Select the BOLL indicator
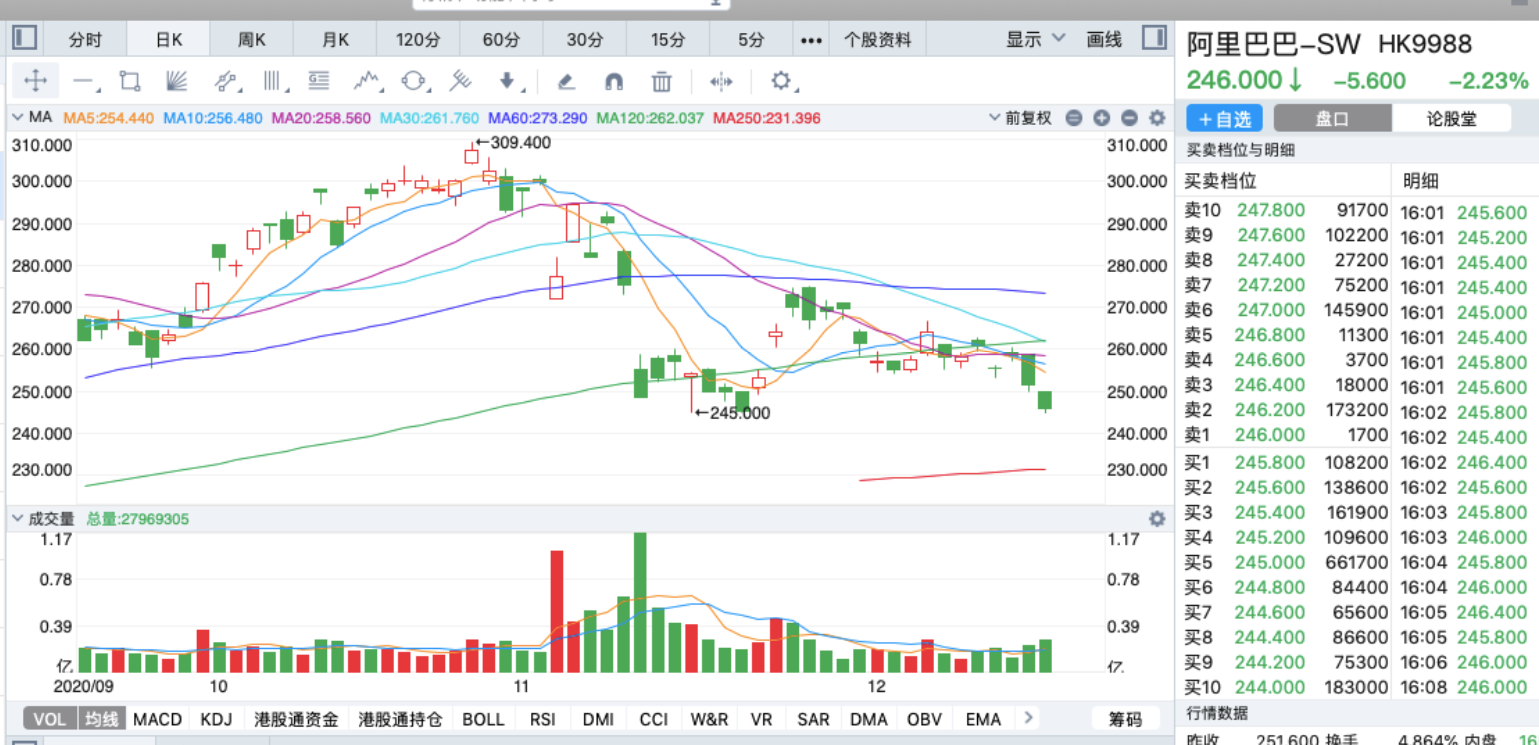This screenshot has width=1539, height=745. 483,719
